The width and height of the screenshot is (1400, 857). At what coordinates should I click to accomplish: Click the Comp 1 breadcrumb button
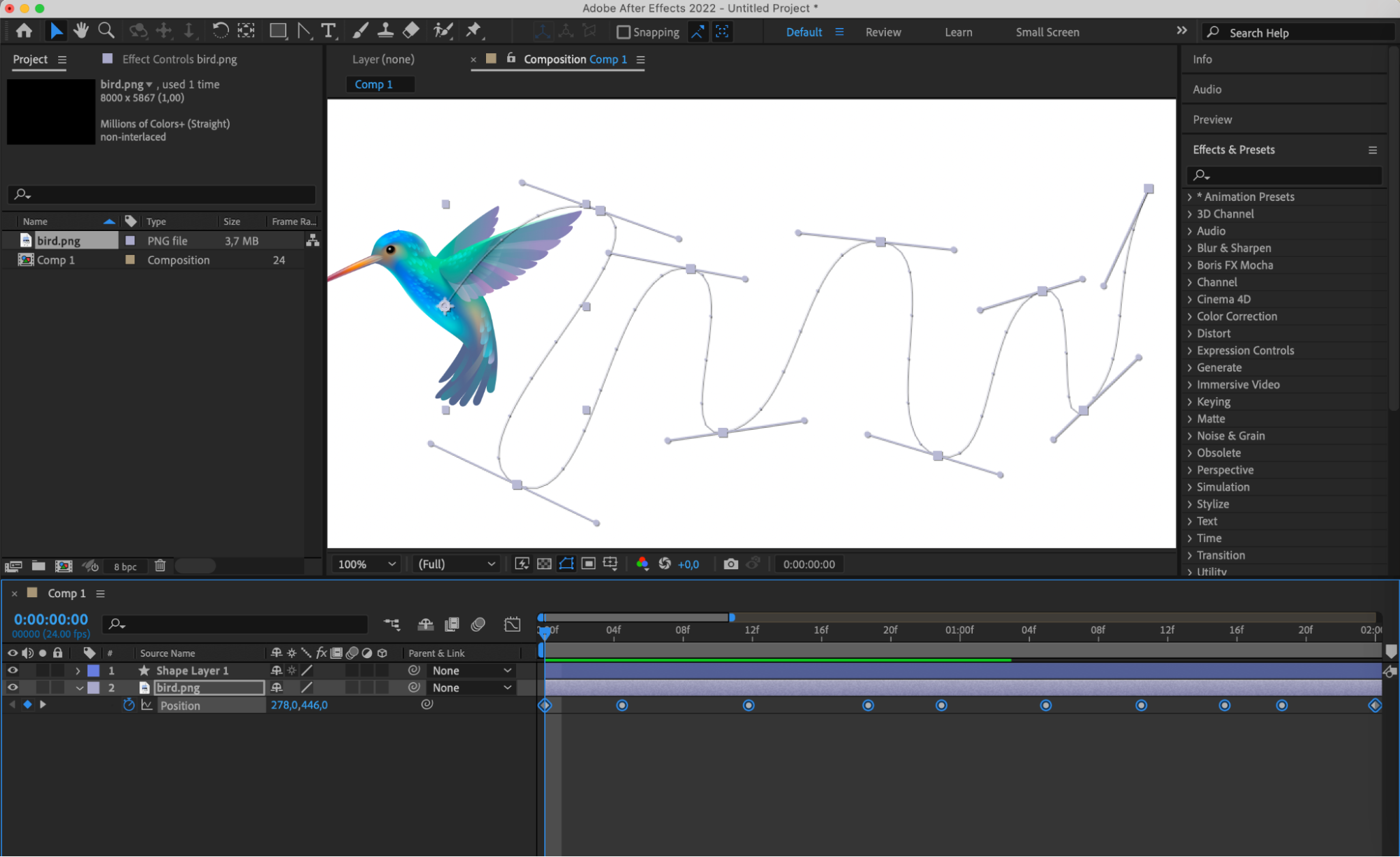tap(373, 84)
